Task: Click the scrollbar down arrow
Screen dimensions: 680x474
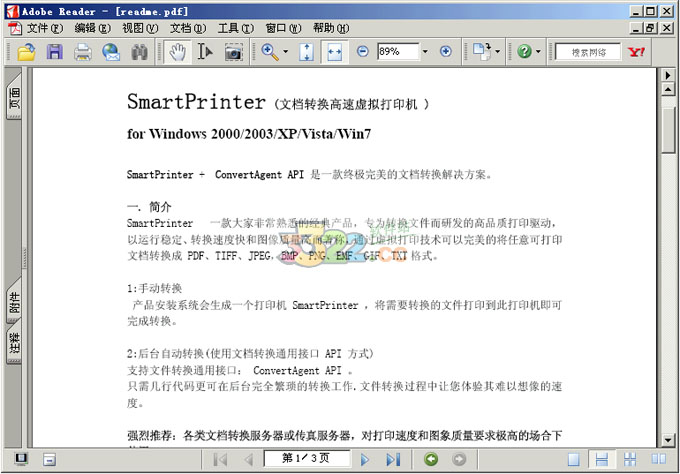Action: (x=668, y=441)
